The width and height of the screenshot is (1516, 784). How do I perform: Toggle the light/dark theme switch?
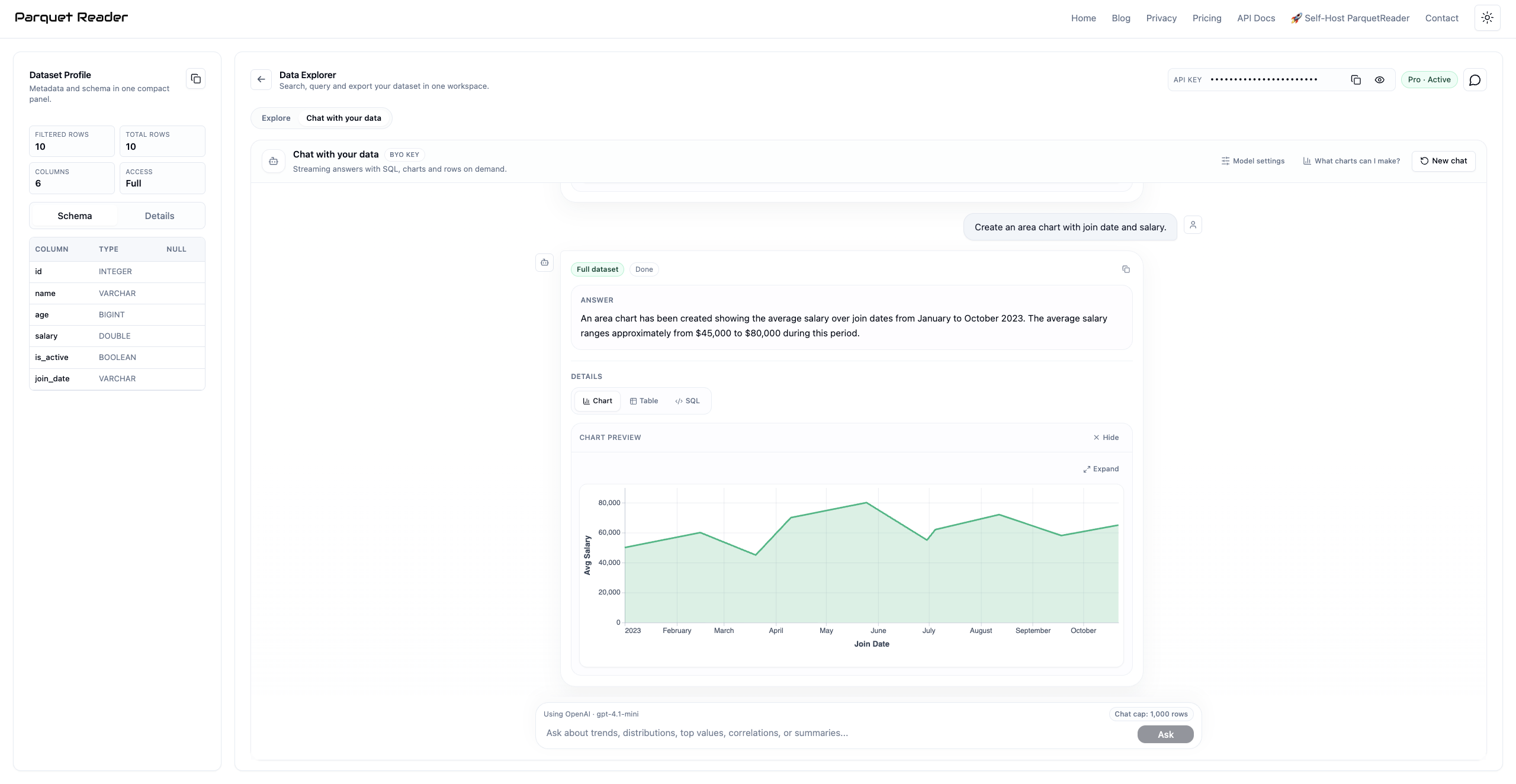pos(1487,18)
